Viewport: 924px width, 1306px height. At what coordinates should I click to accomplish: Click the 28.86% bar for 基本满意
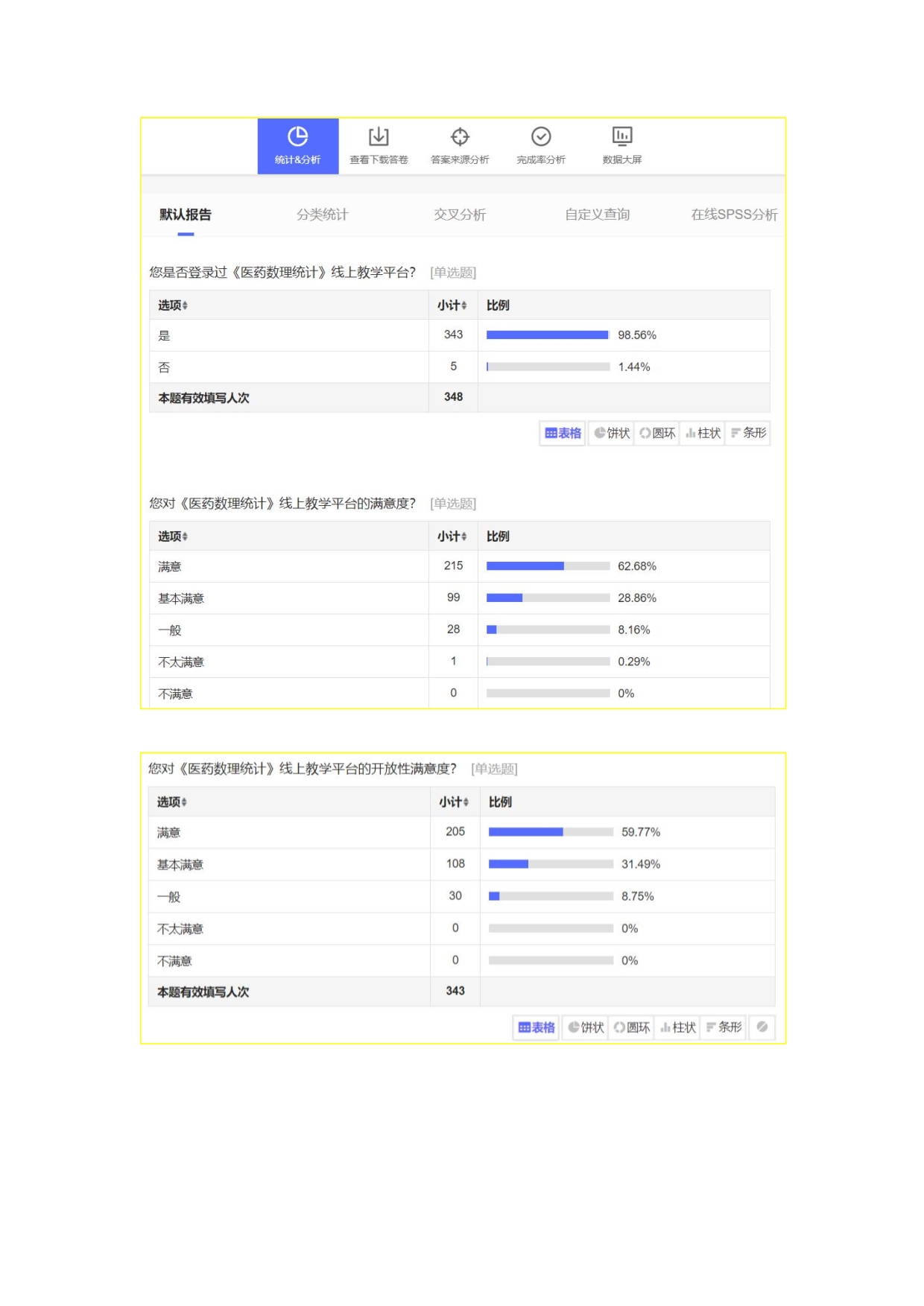click(x=548, y=597)
